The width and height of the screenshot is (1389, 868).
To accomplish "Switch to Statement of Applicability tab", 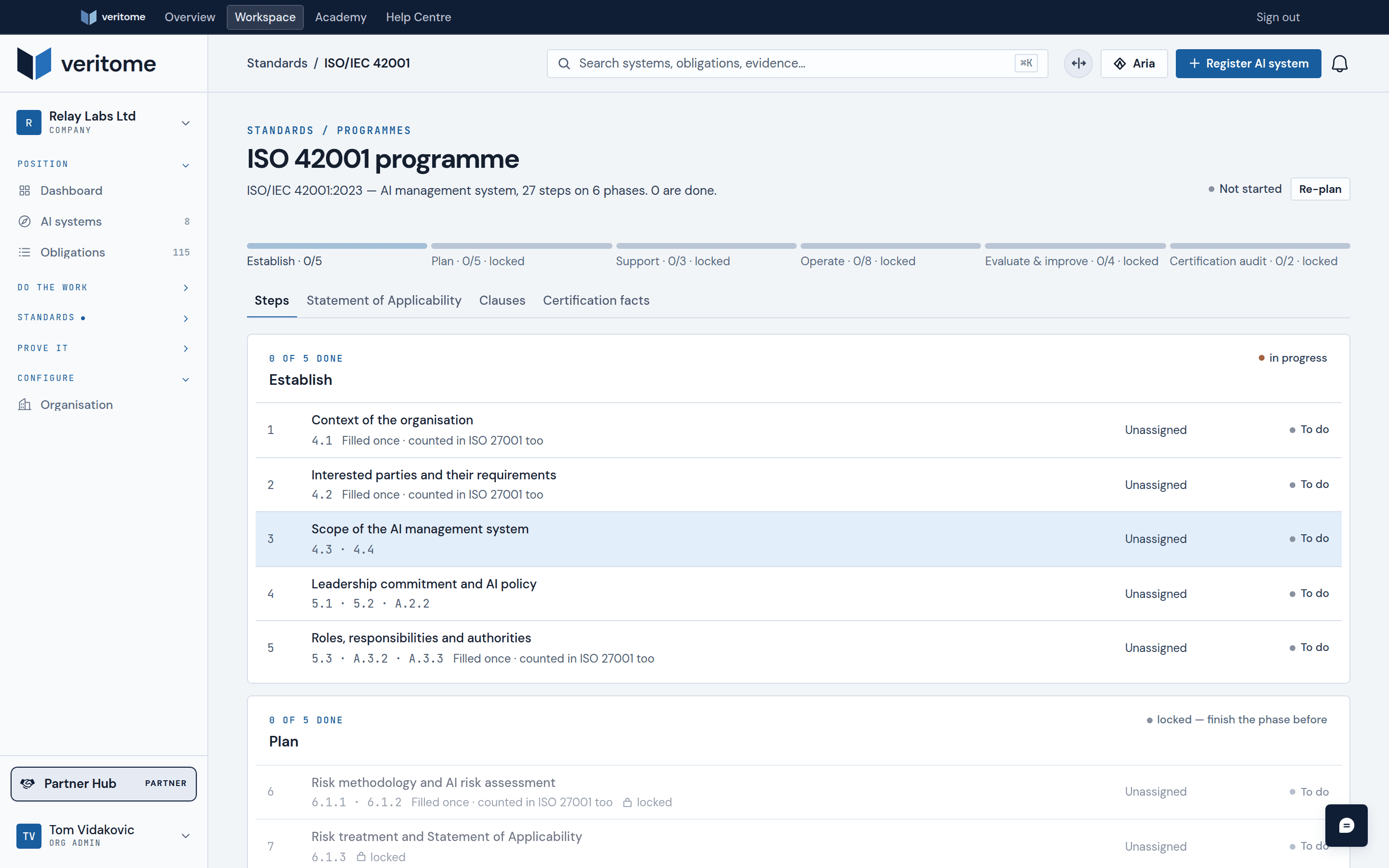I will click(x=383, y=300).
